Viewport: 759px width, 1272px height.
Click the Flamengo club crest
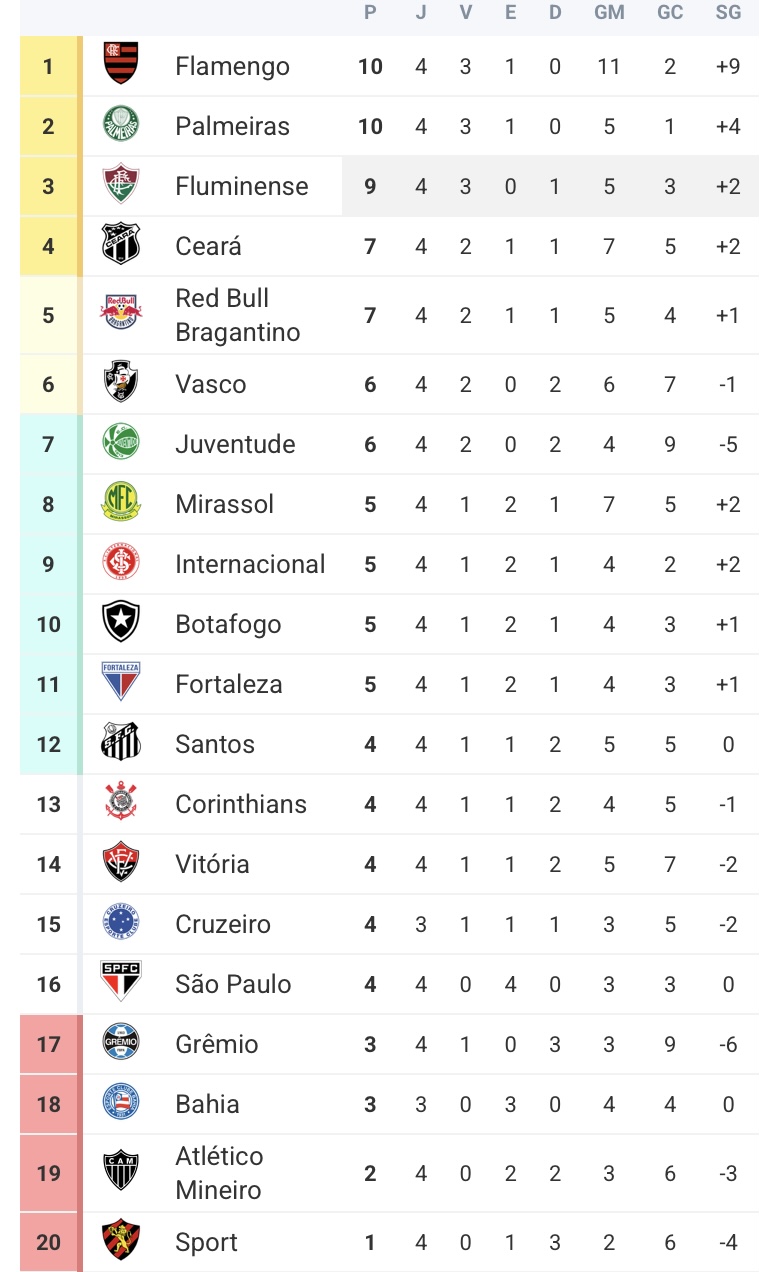pos(121,64)
